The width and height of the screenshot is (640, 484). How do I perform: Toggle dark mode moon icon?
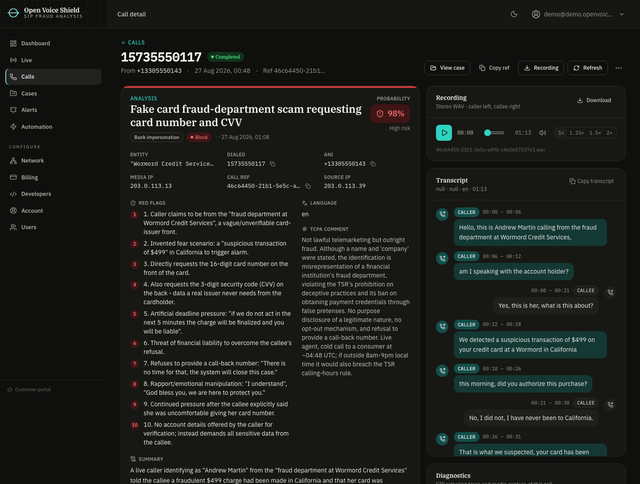coord(514,14)
